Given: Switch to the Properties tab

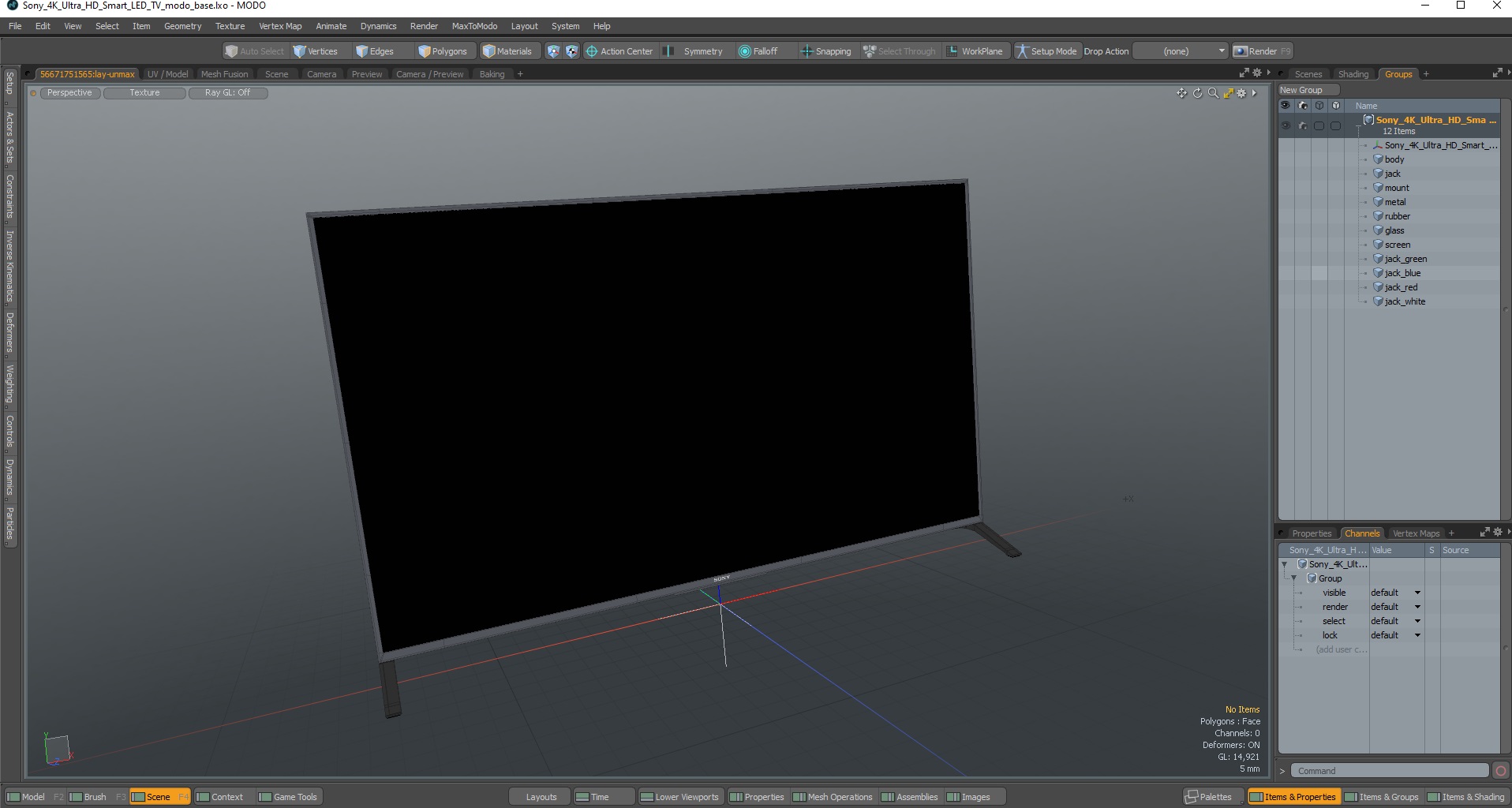Looking at the screenshot, I should pyautogui.click(x=1311, y=533).
